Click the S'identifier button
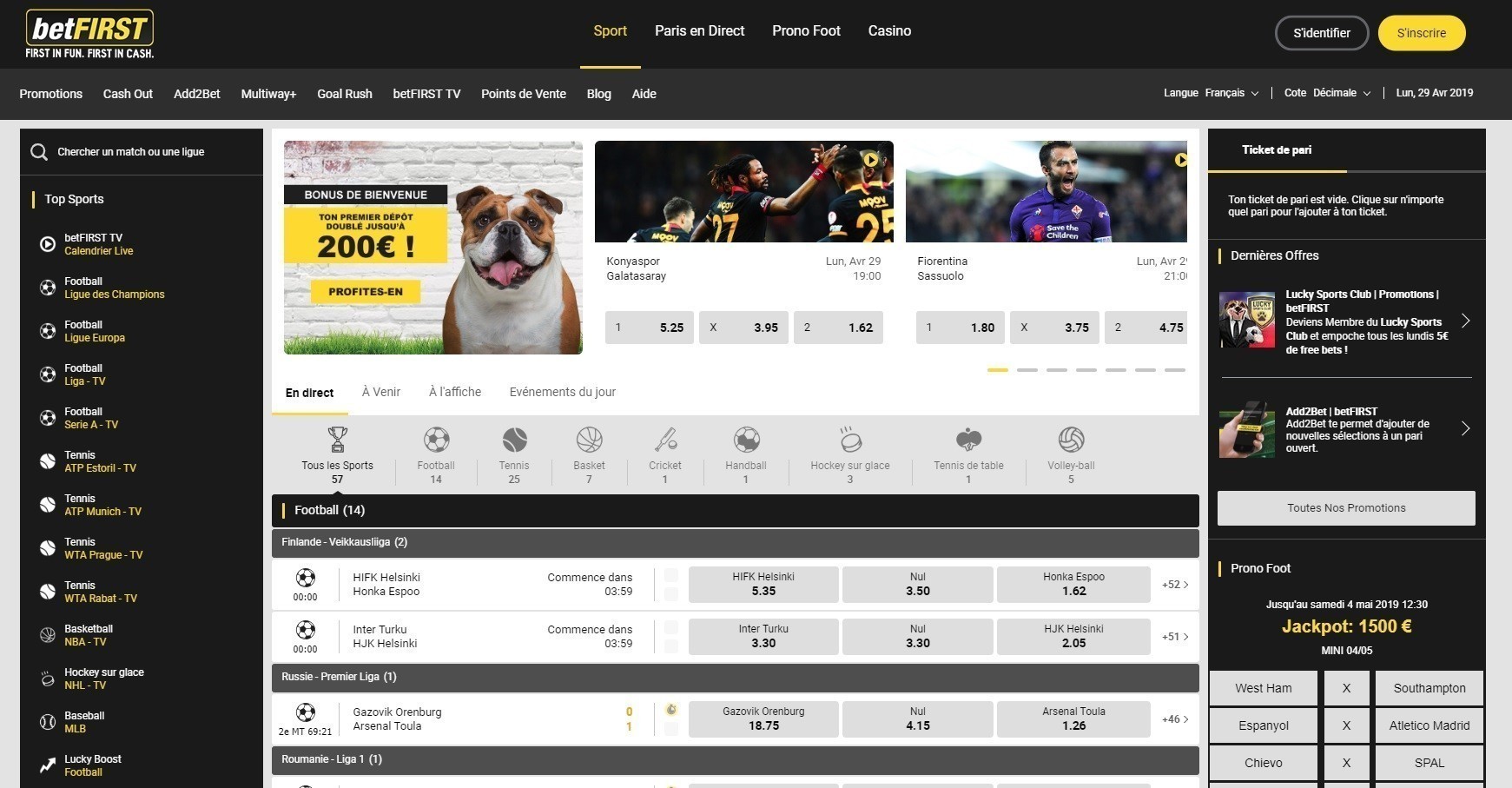 pos(1322,33)
